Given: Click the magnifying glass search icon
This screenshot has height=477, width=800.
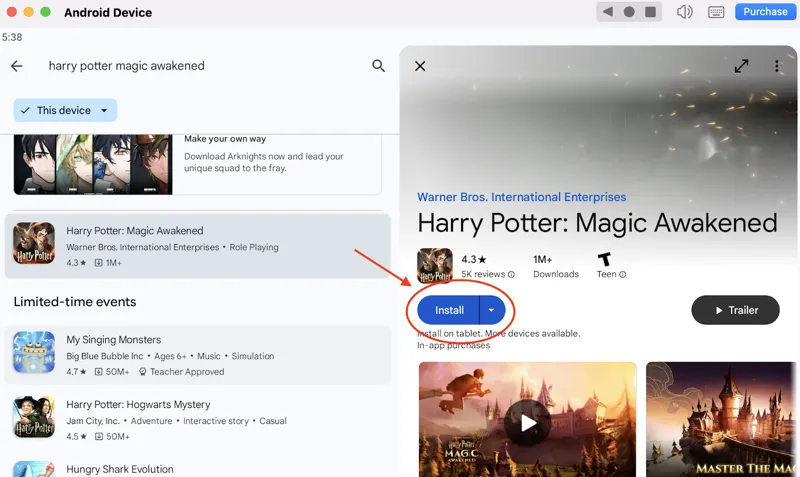Looking at the screenshot, I should [x=378, y=66].
